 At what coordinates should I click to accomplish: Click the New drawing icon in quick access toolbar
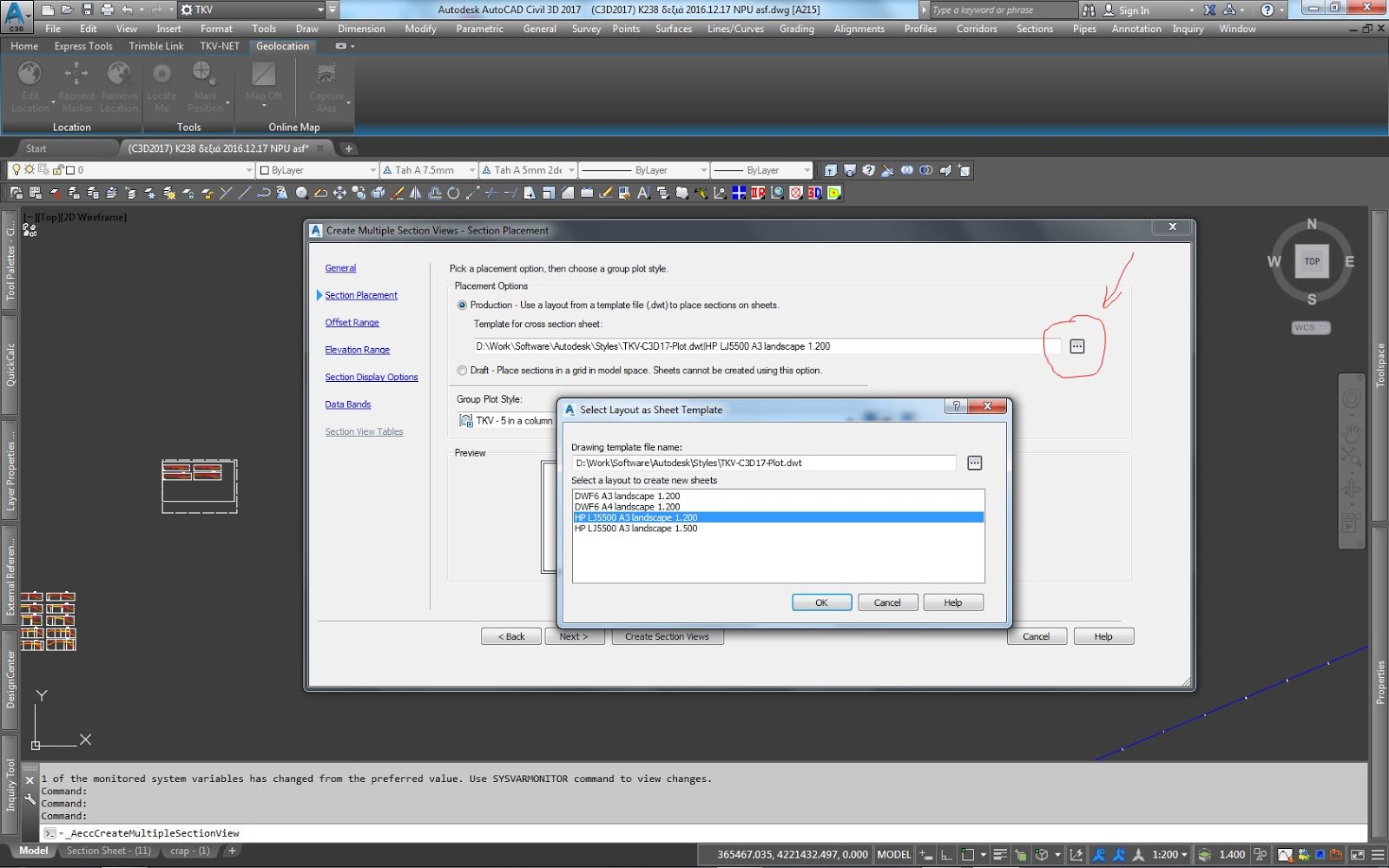[x=48, y=10]
